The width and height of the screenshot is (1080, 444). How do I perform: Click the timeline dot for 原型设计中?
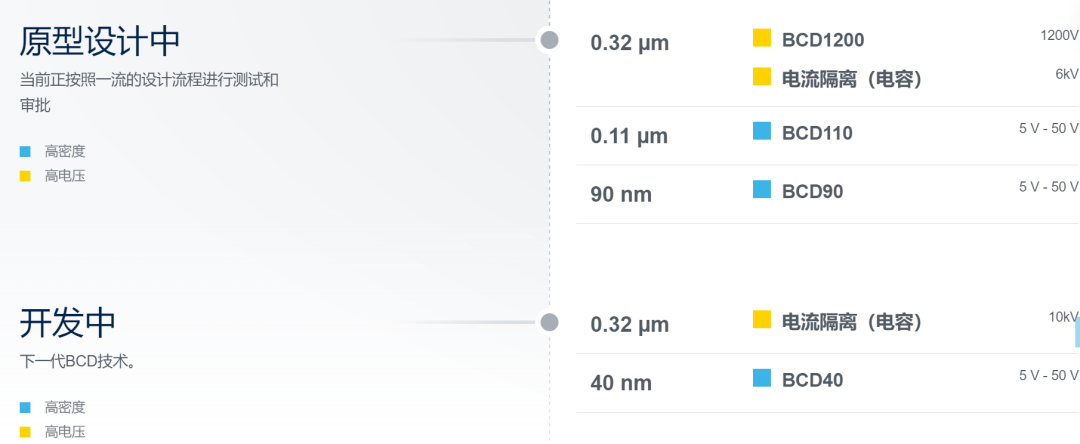click(x=549, y=40)
